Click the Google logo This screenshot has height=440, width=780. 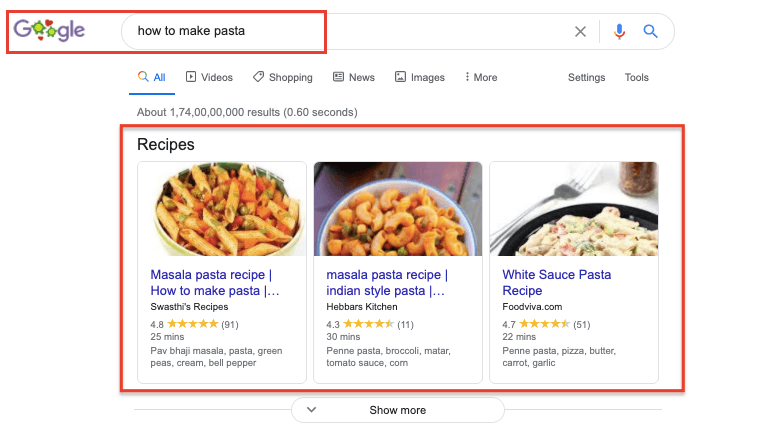[x=49, y=31]
